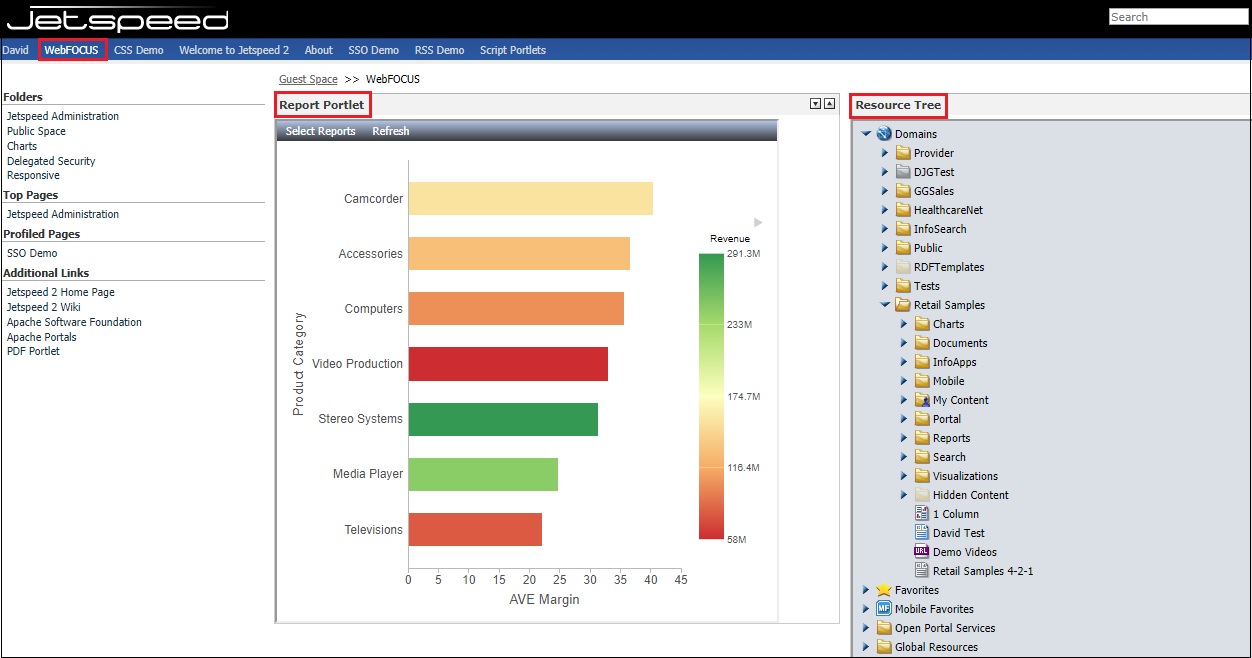Click the My Content folder icon

922,400
